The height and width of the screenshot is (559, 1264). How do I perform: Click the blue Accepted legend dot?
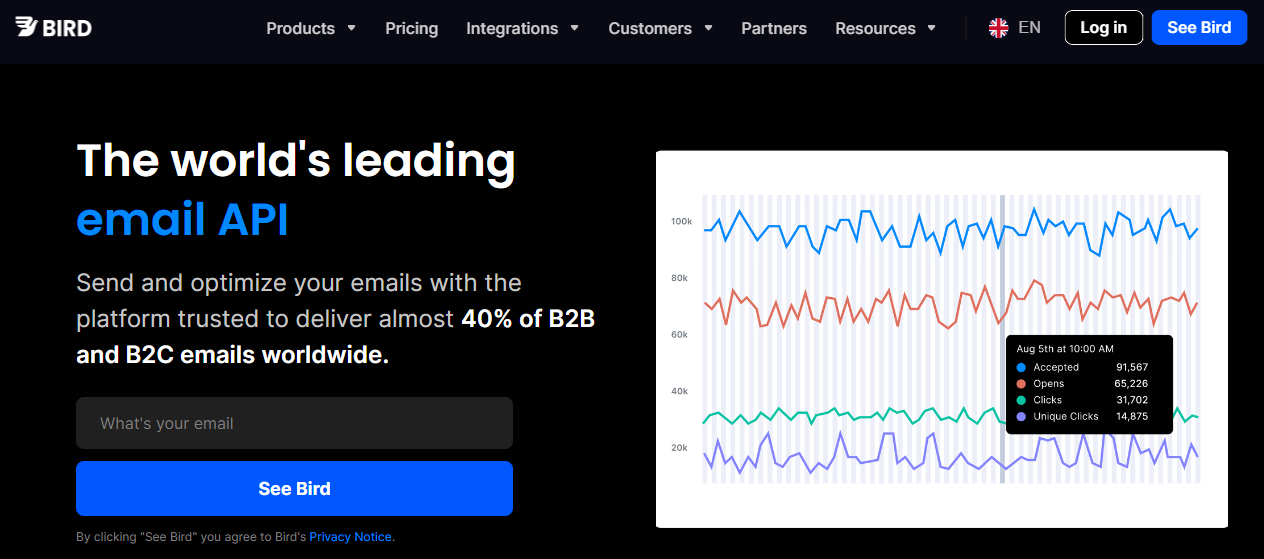[x=1021, y=368]
